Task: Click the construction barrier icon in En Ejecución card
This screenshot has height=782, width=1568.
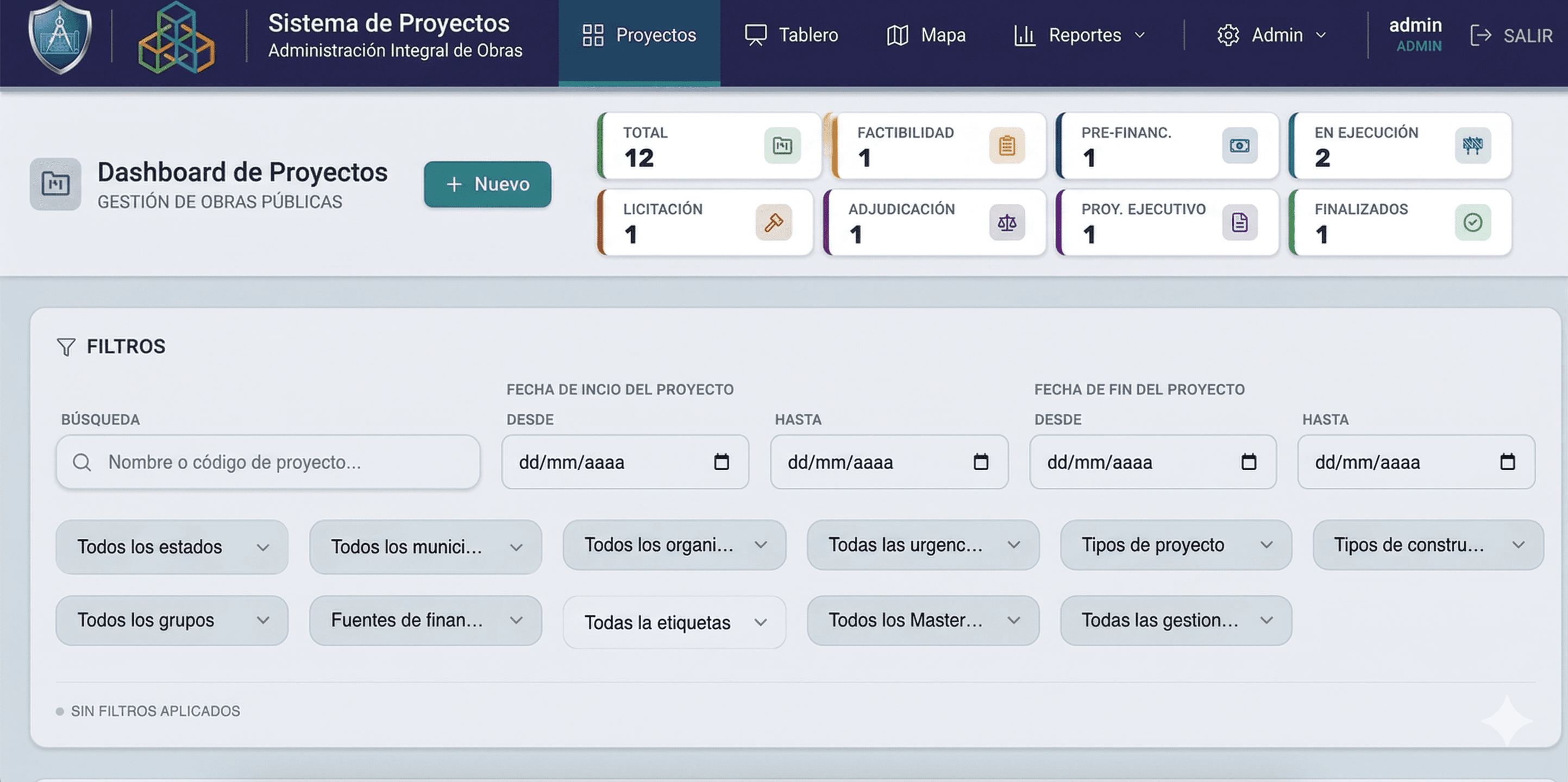Action: [1472, 146]
